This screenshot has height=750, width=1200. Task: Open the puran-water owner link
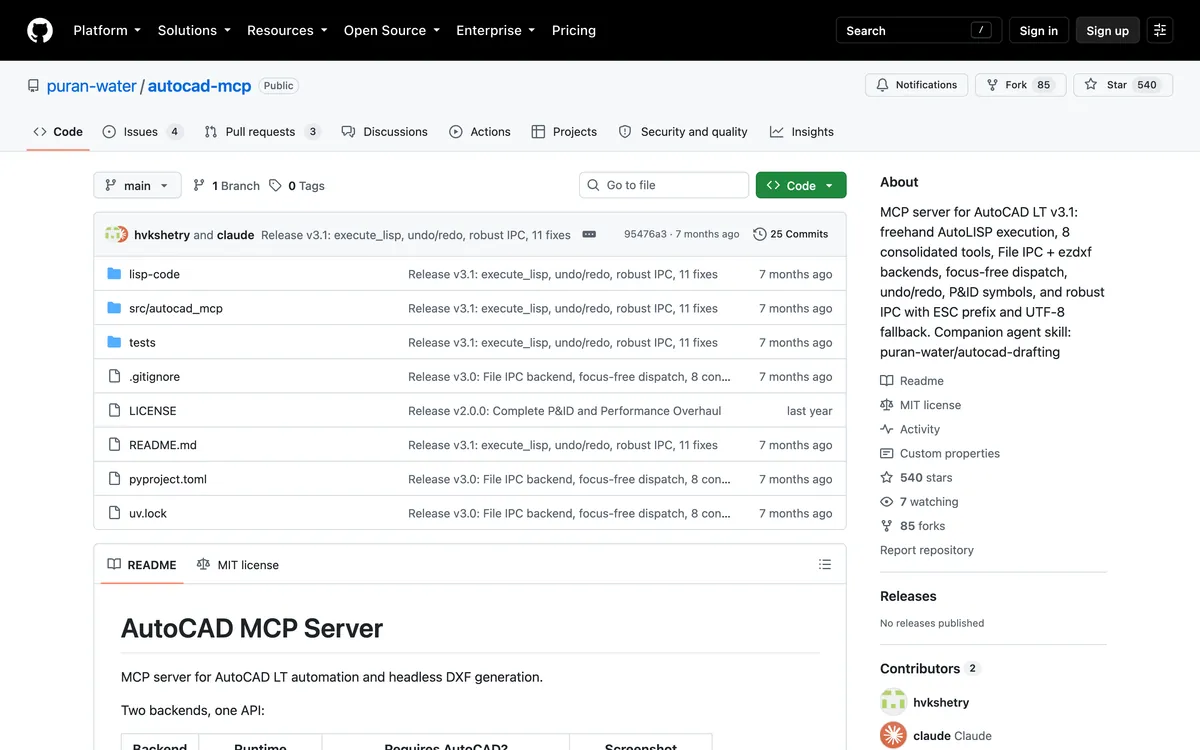pos(92,86)
